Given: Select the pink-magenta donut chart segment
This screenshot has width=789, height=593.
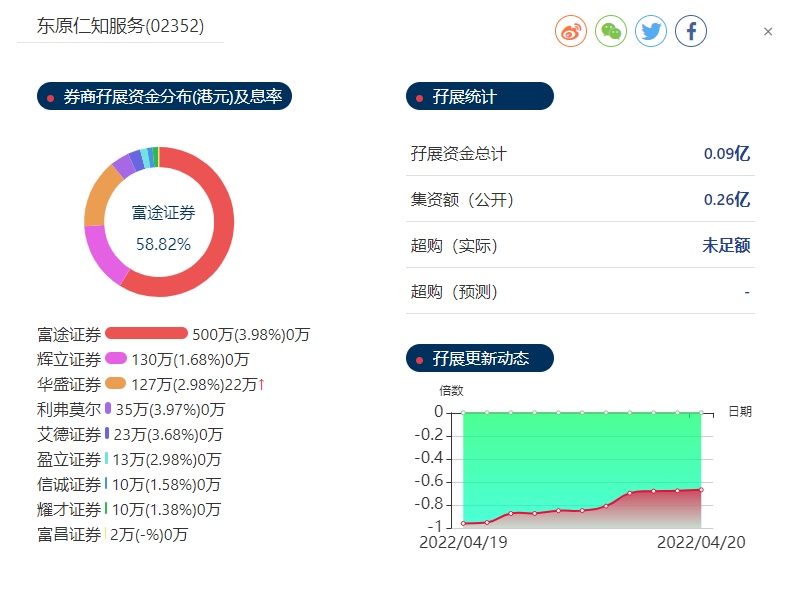Looking at the screenshot, I should coord(103,256).
